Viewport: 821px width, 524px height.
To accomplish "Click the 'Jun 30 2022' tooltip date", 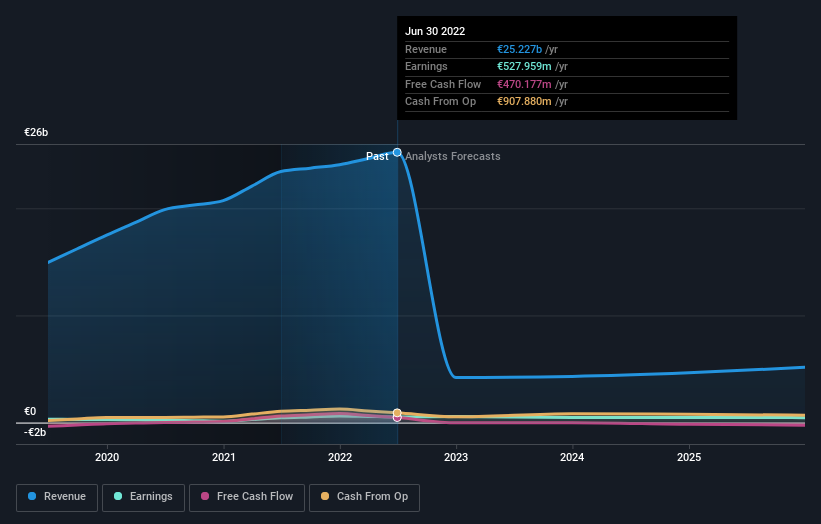I will click(435, 31).
